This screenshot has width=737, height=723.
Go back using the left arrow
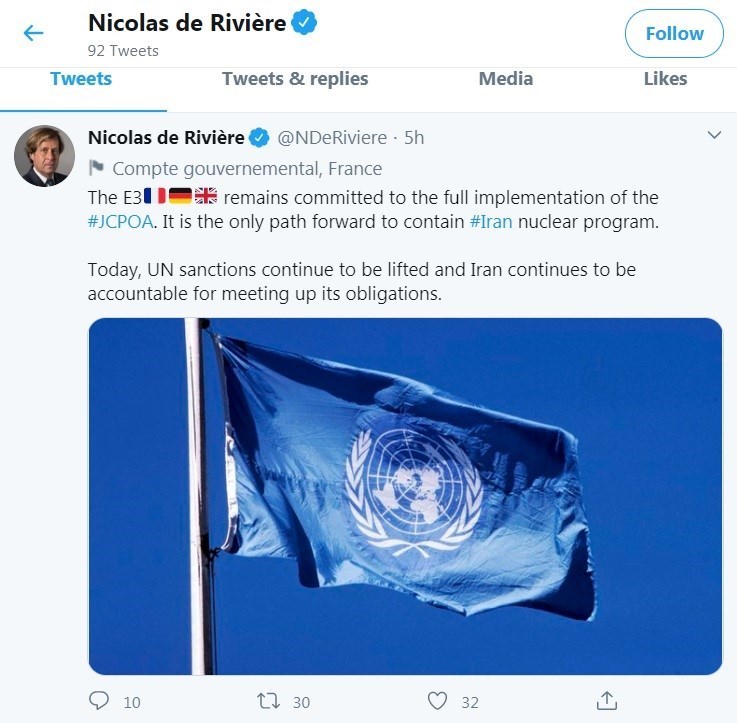tap(33, 33)
